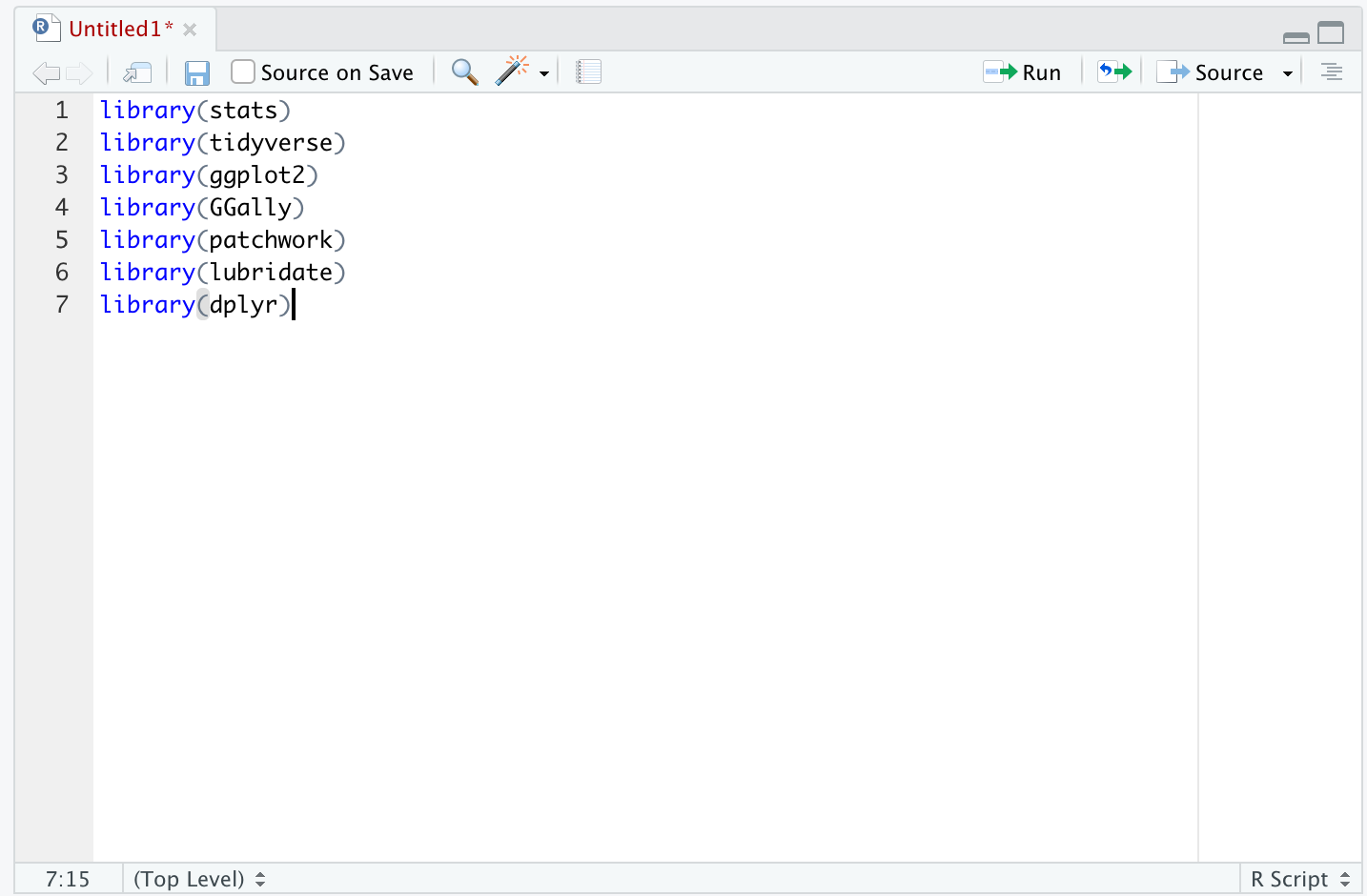Click the line library(patchwork)

(223, 240)
